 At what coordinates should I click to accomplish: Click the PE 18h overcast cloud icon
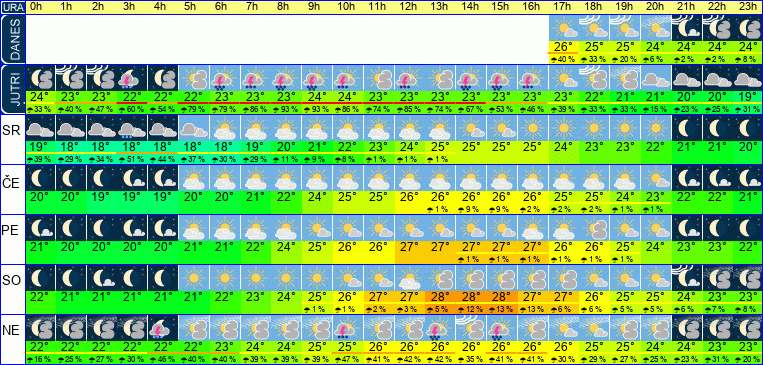tap(595, 228)
